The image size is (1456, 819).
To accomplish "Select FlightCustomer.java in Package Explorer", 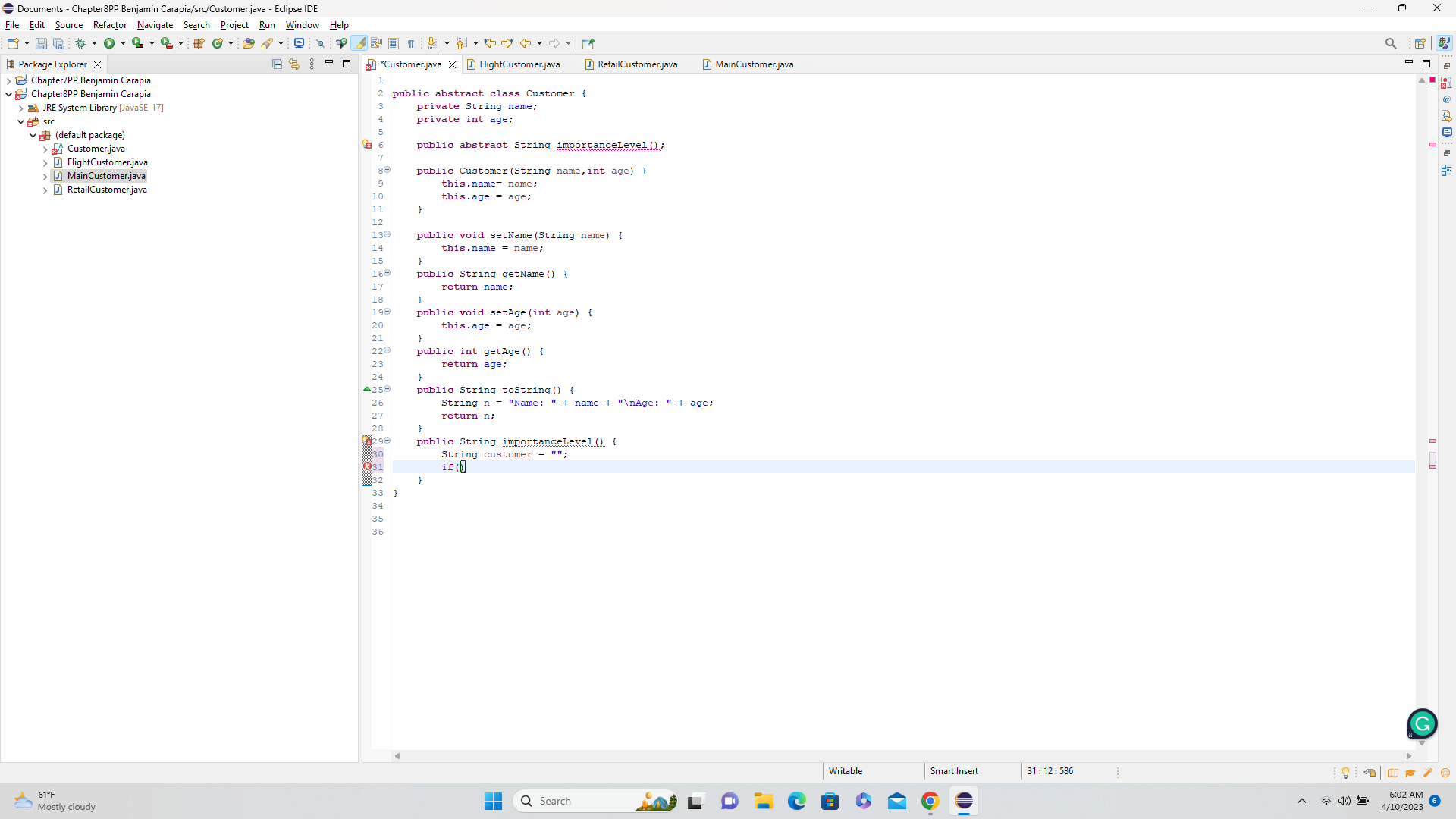I will click(107, 162).
